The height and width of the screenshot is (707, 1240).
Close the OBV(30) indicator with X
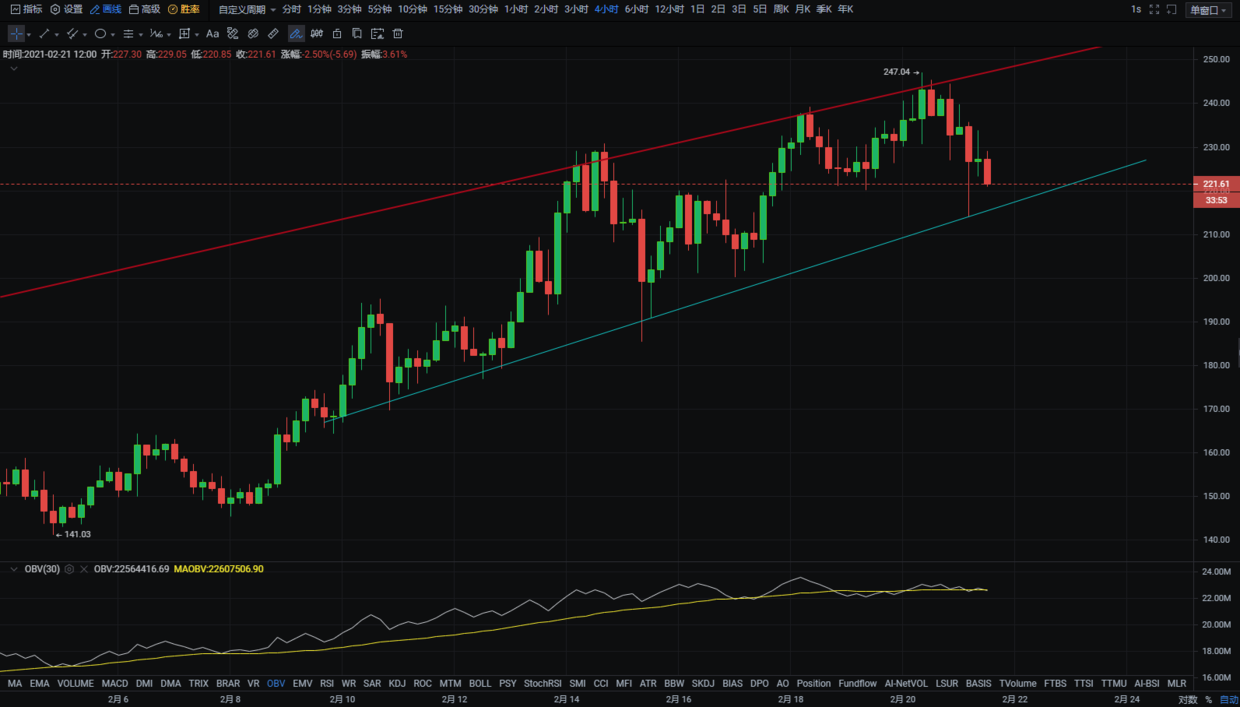[x=84, y=569]
